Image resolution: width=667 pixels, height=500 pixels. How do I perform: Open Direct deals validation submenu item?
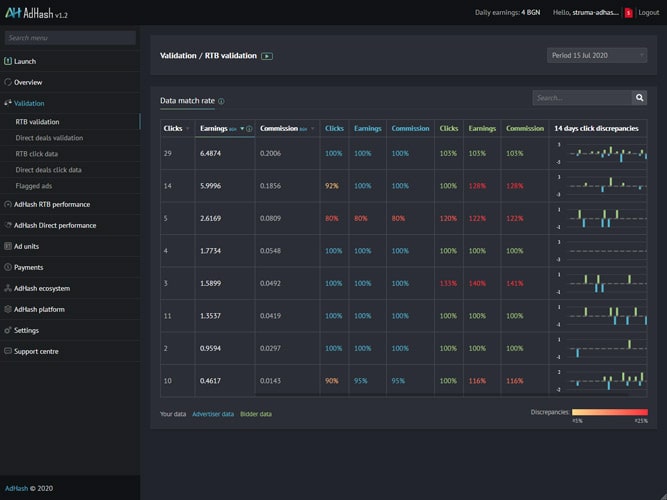point(49,137)
